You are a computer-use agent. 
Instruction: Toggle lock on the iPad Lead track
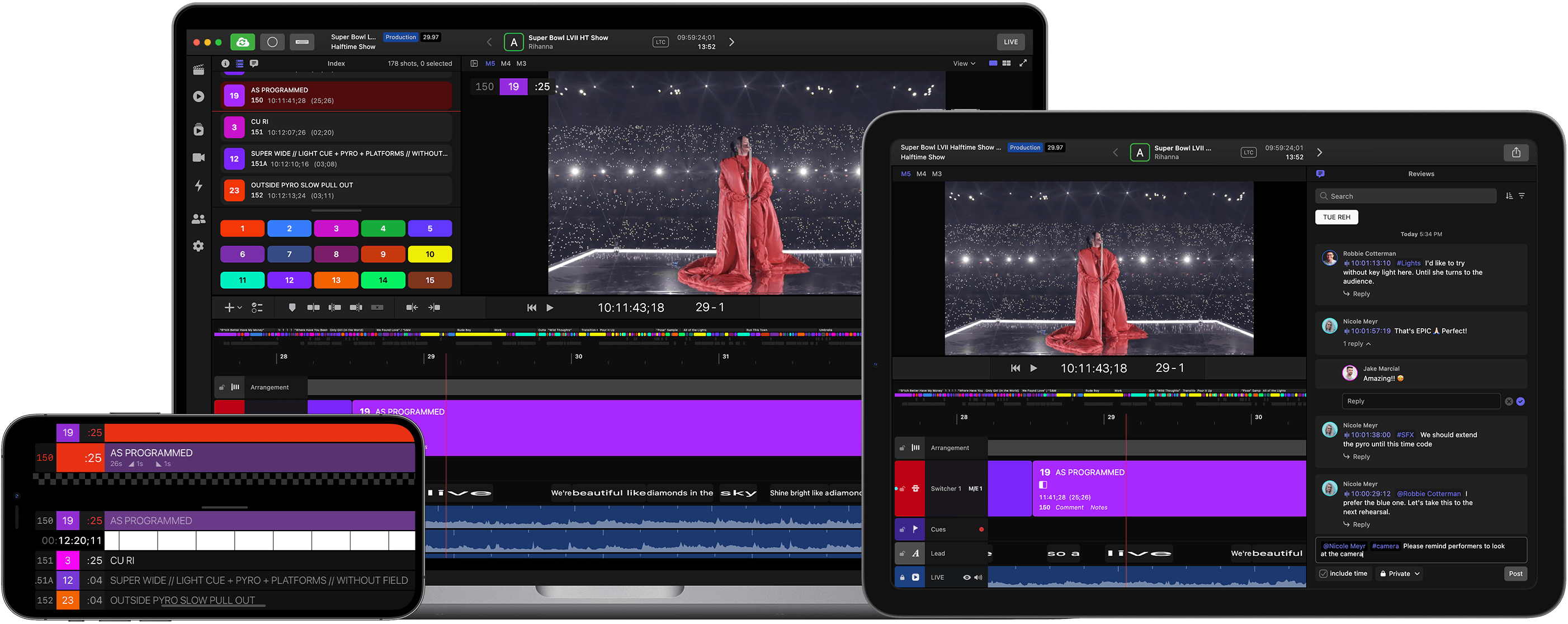coord(902,554)
